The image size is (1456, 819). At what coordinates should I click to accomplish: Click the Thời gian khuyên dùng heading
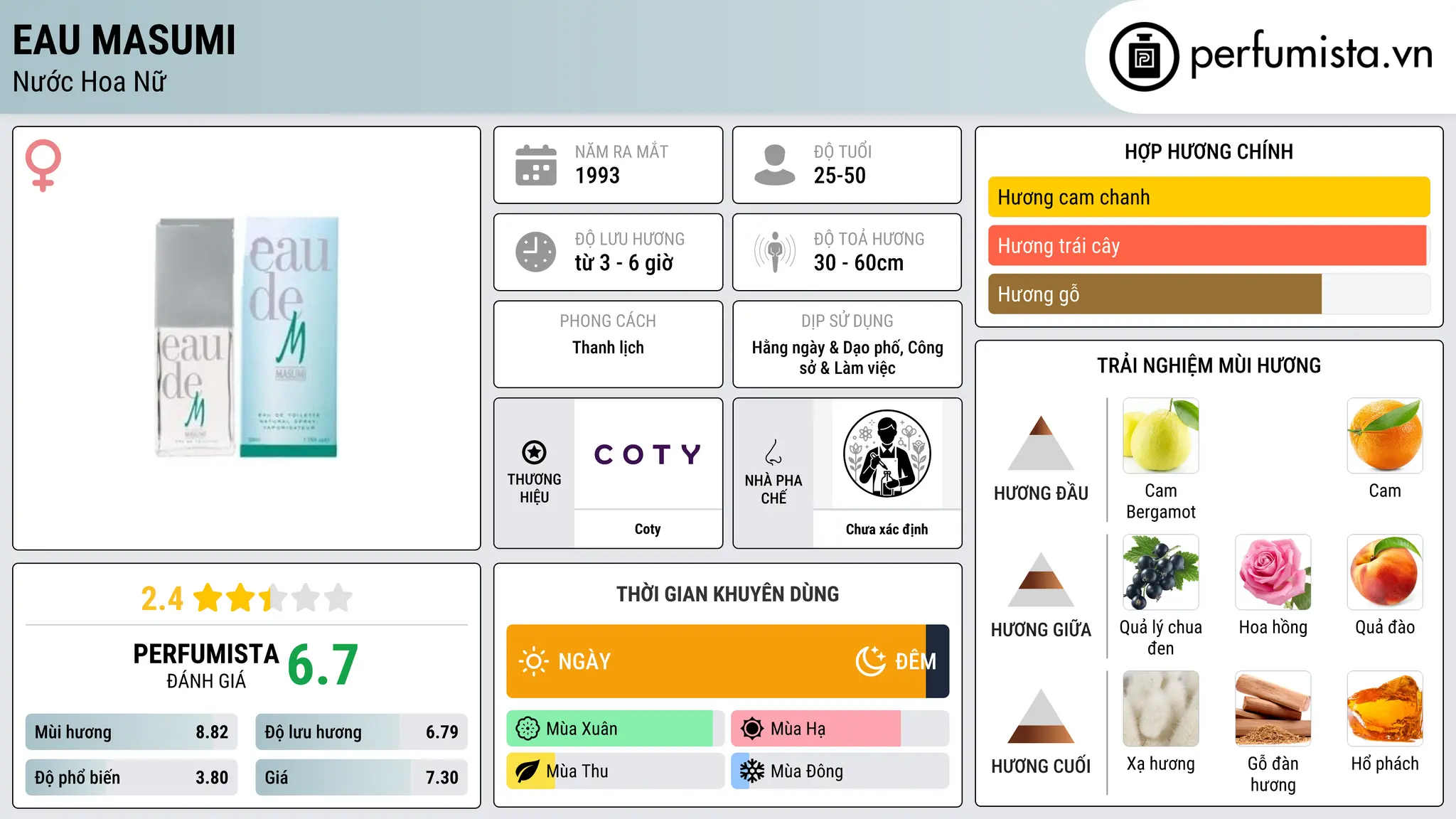727,594
